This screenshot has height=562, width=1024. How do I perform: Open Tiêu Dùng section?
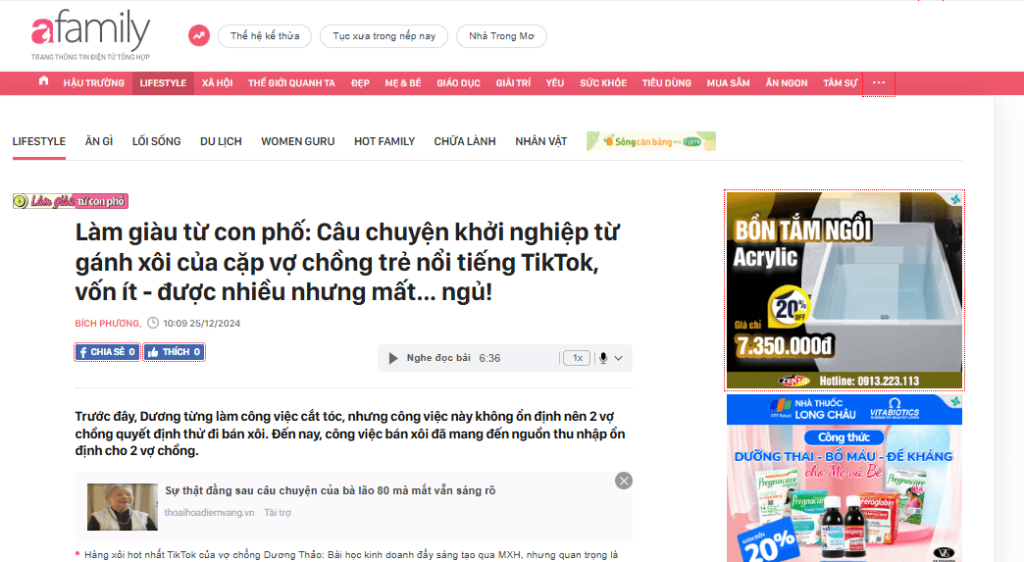pos(667,83)
